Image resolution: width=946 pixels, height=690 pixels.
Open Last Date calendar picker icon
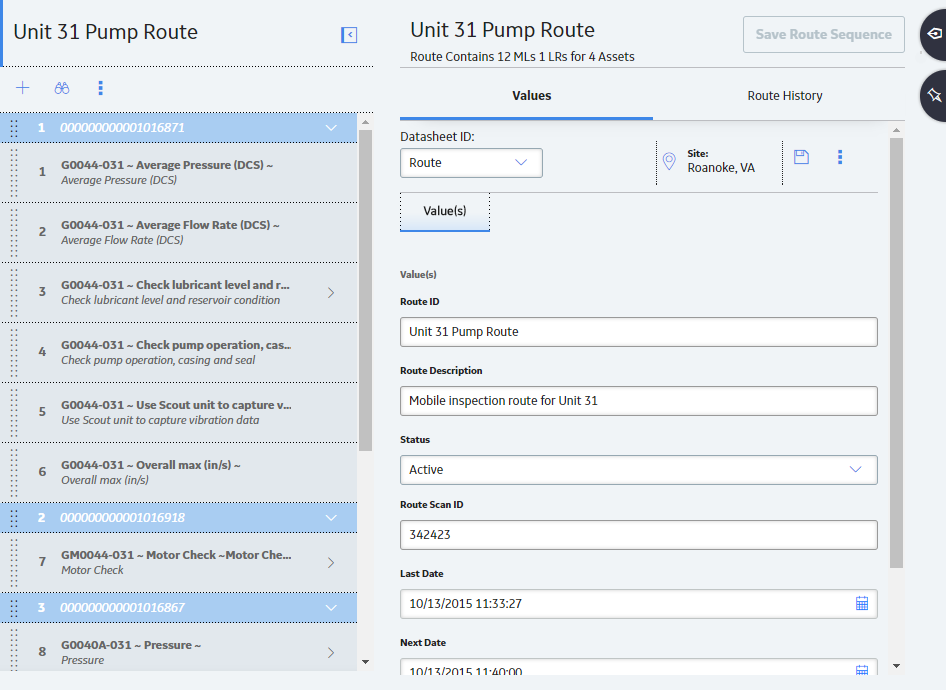tap(862, 603)
